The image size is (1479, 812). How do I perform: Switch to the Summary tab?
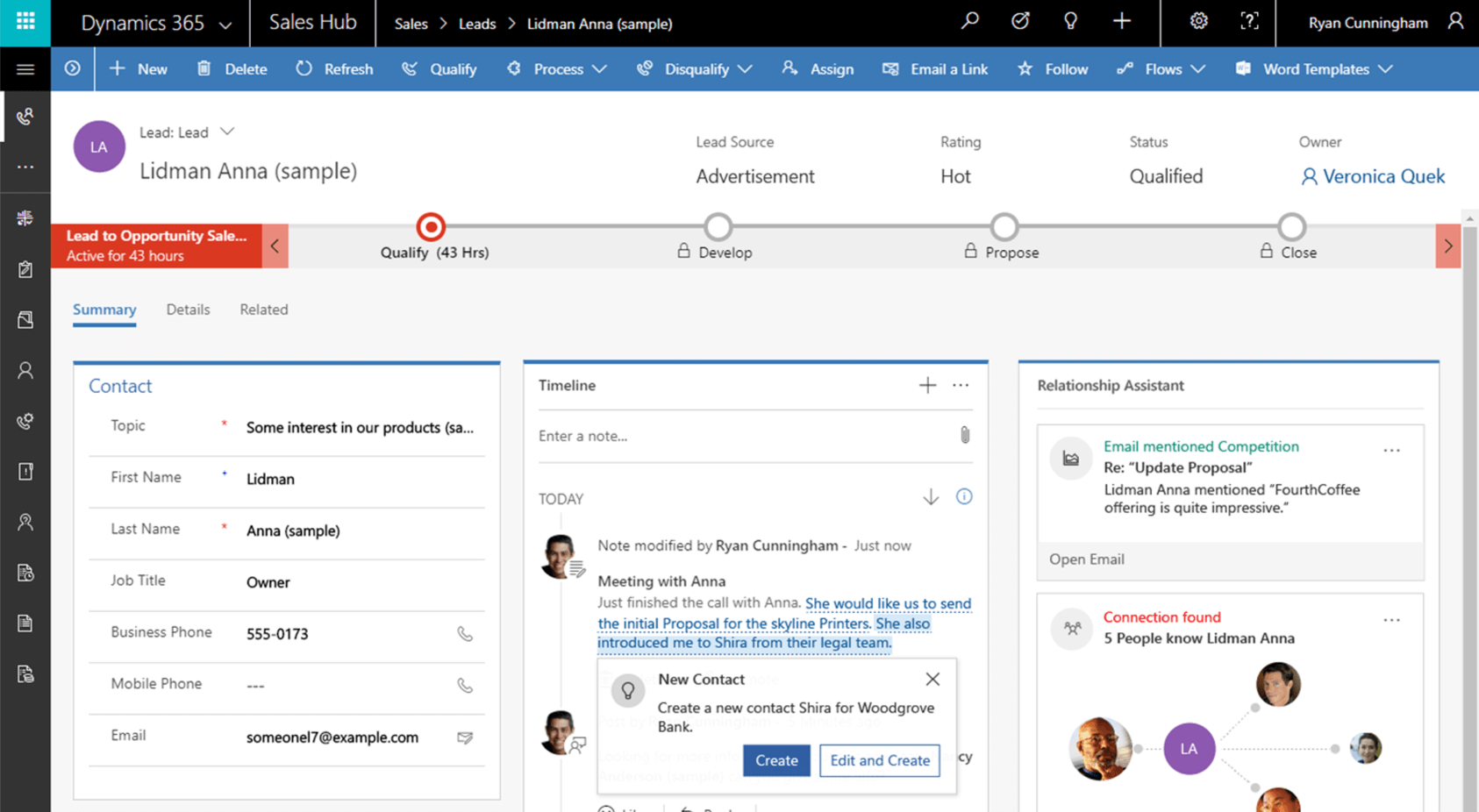coord(104,310)
